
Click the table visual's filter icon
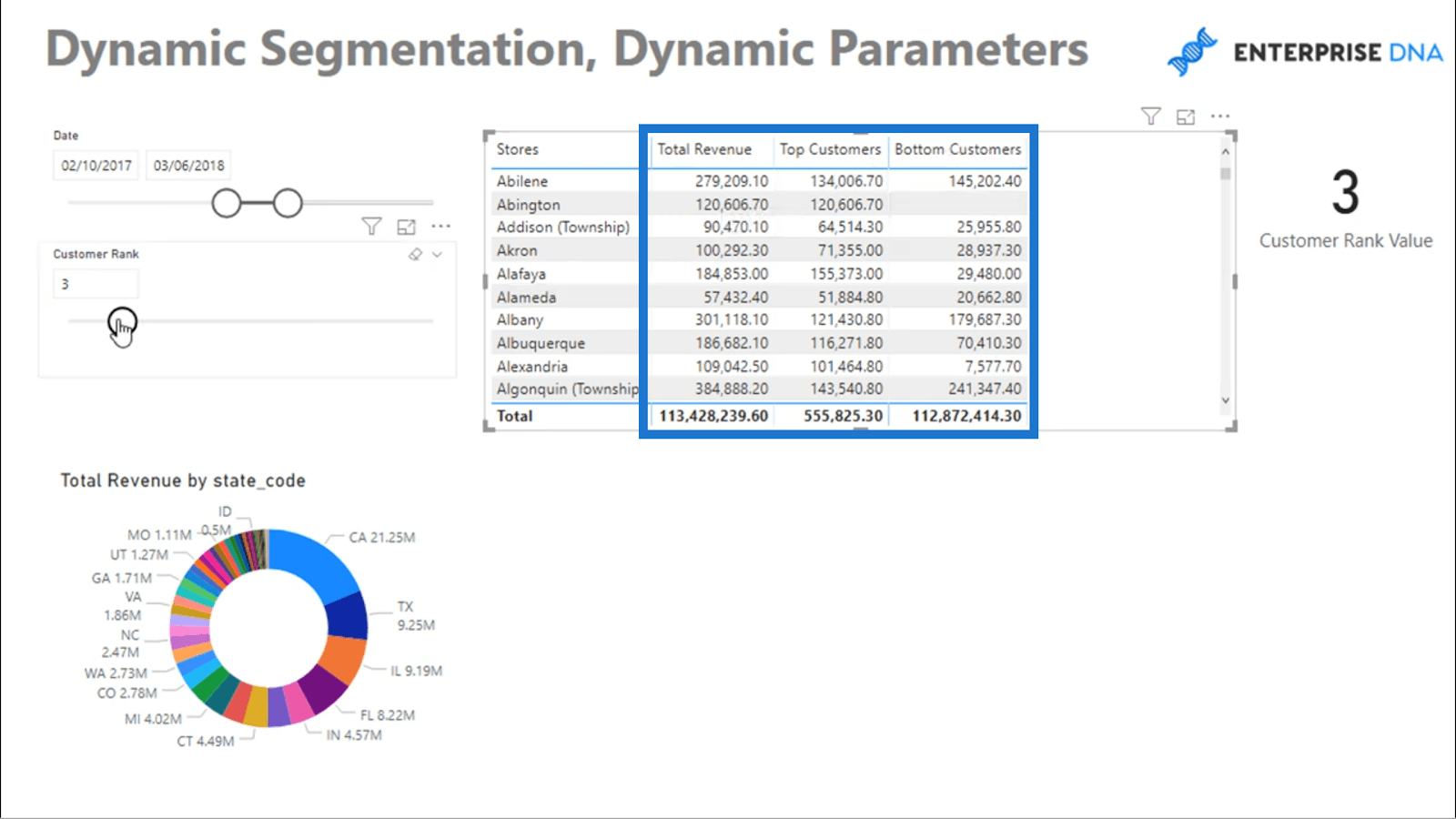coord(1151,116)
